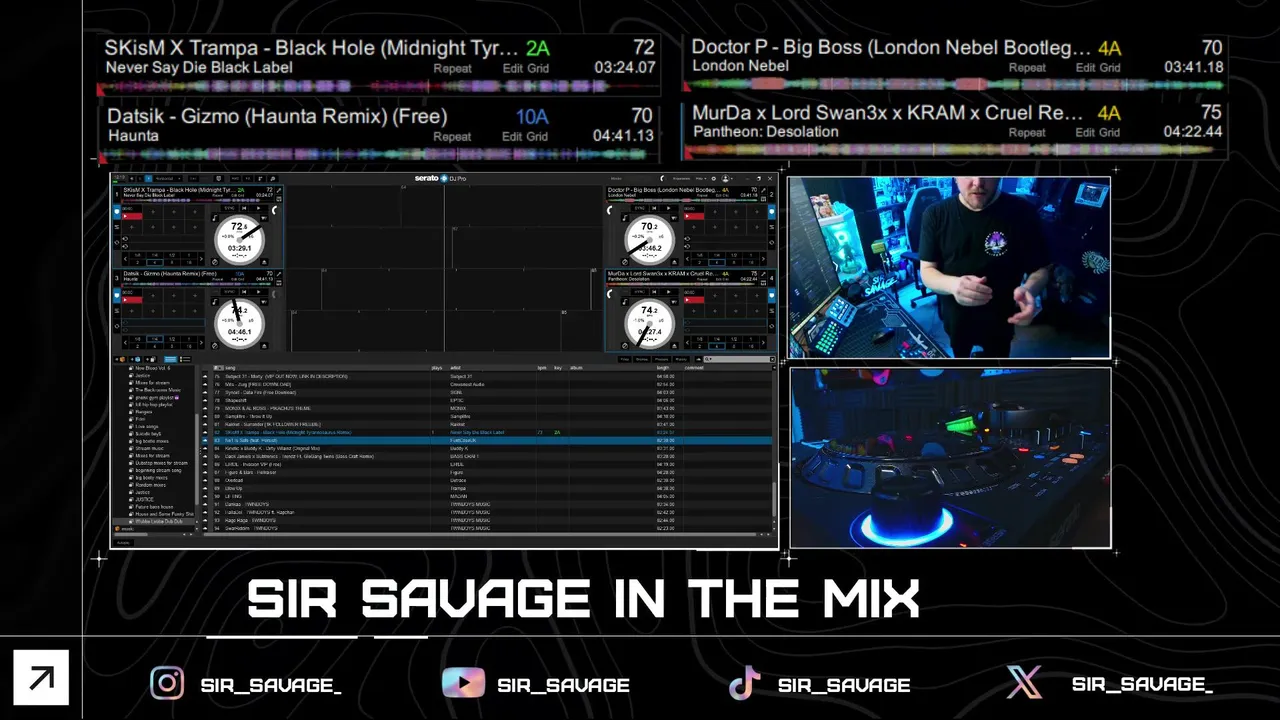1280x720 pixels.
Task: Click the censor icon on deck 3
Action: (214, 346)
